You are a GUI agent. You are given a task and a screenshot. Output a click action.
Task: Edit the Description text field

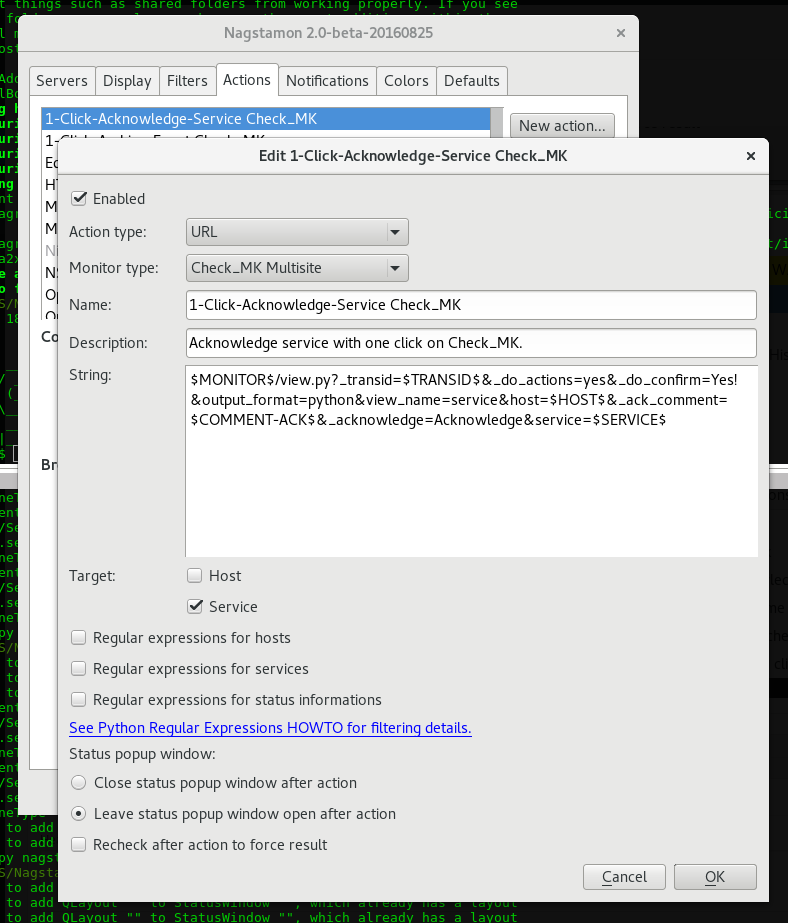click(x=470, y=342)
